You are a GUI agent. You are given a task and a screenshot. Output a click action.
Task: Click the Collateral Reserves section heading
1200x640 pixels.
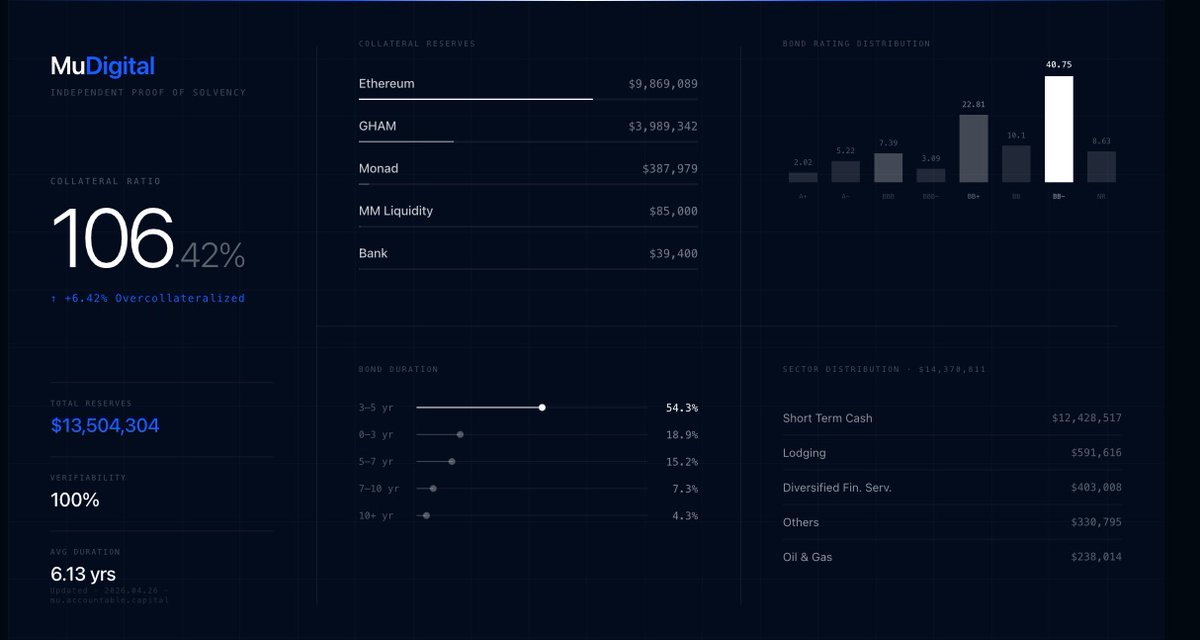pyautogui.click(x=417, y=44)
